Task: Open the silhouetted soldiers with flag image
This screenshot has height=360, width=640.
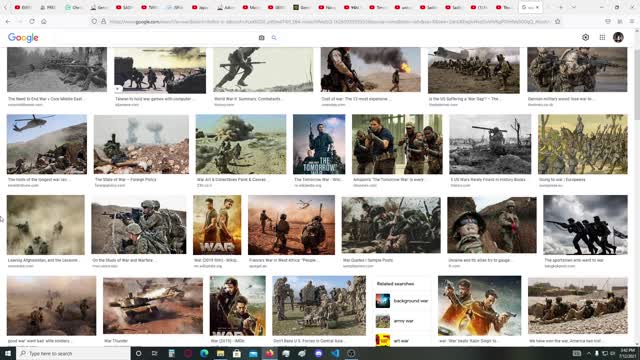Action: [585, 225]
